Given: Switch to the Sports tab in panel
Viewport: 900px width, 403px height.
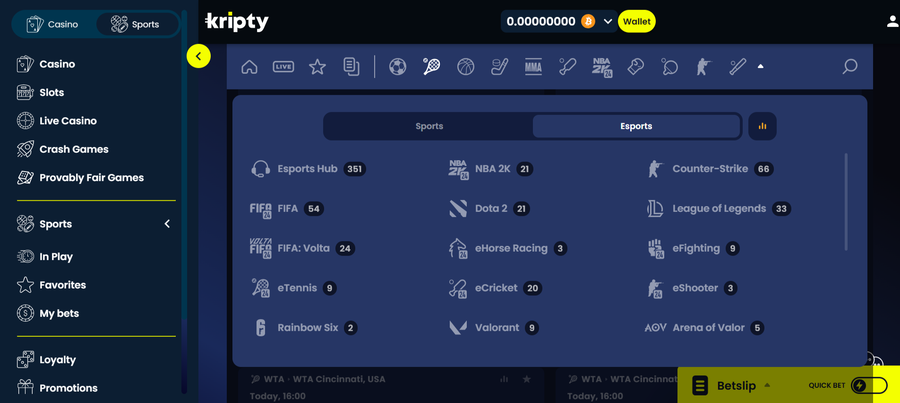Looking at the screenshot, I should pos(429,126).
